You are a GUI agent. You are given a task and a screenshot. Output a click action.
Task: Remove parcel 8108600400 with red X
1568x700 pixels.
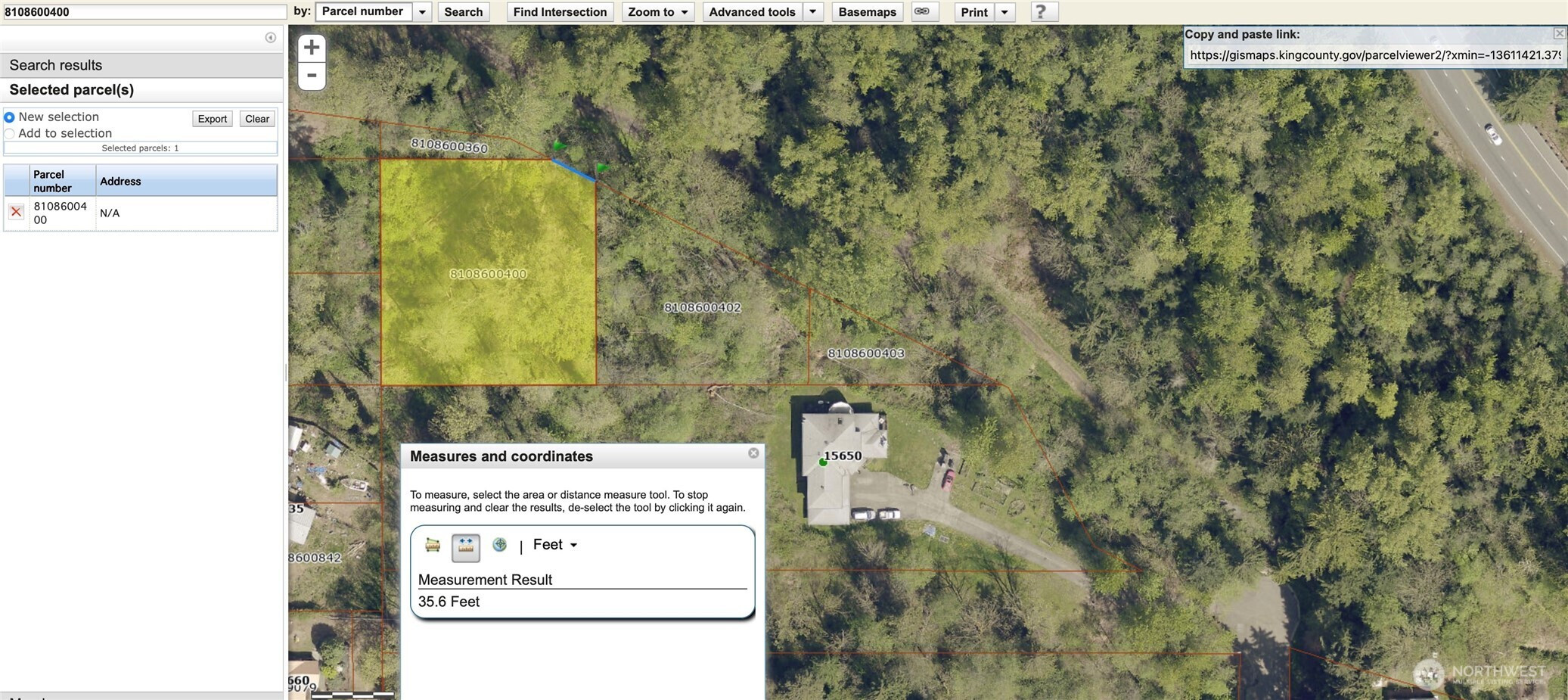(16, 212)
